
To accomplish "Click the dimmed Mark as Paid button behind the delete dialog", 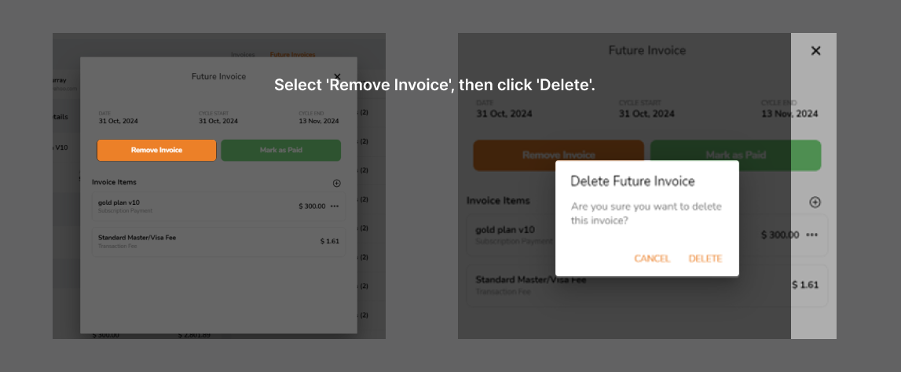I will 736,155.
